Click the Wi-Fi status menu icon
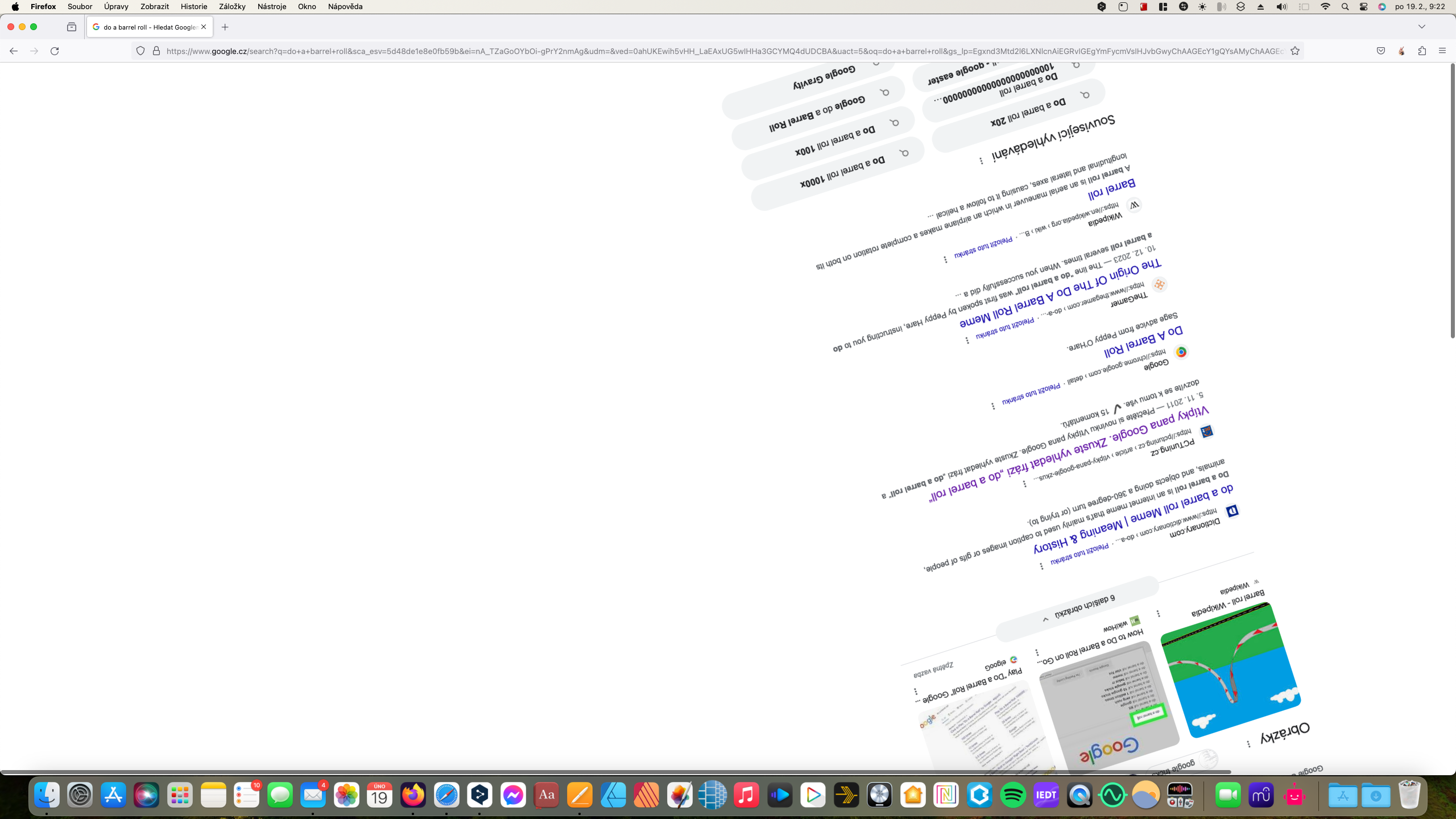 point(1326,7)
